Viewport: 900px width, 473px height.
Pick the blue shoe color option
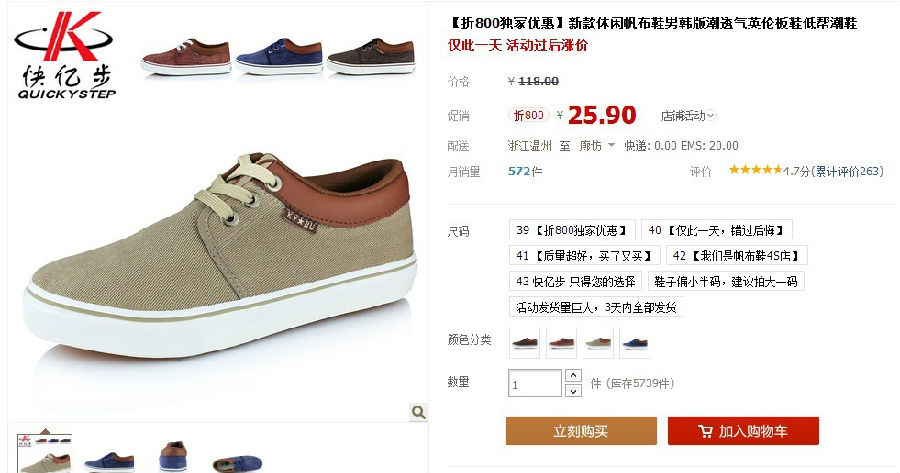(x=635, y=343)
